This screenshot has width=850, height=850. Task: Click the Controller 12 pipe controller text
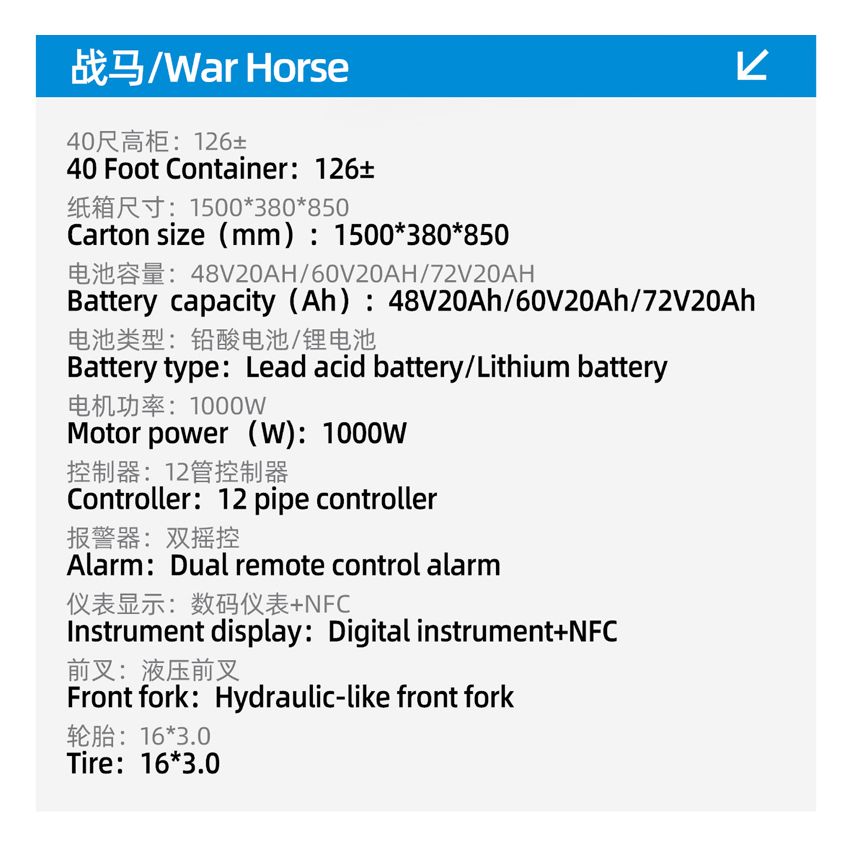tap(252, 499)
